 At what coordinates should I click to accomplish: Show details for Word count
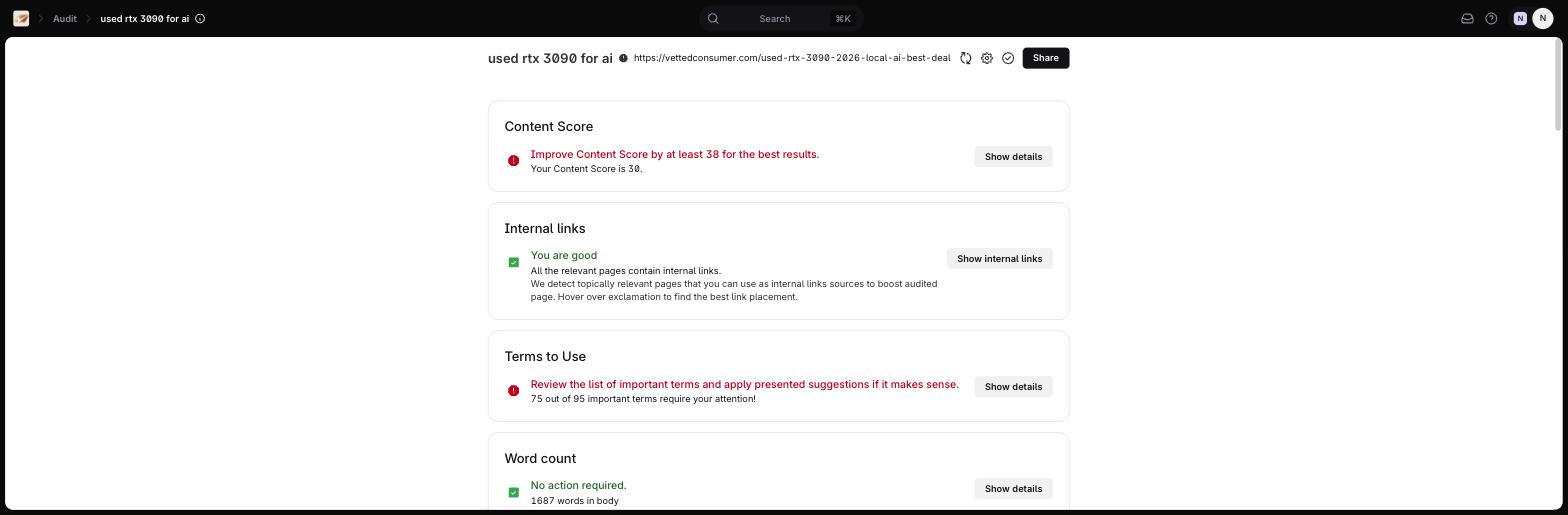coord(1013,489)
